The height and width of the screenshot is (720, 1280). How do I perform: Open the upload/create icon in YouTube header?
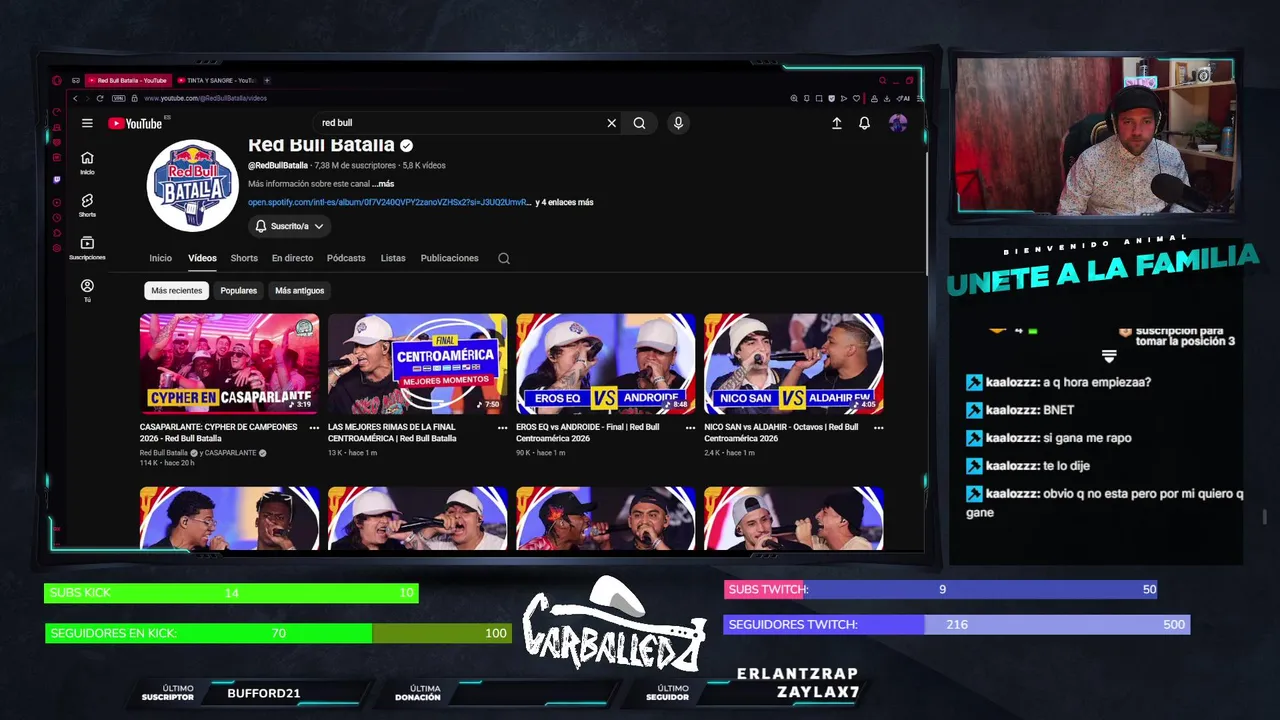(x=837, y=123)
